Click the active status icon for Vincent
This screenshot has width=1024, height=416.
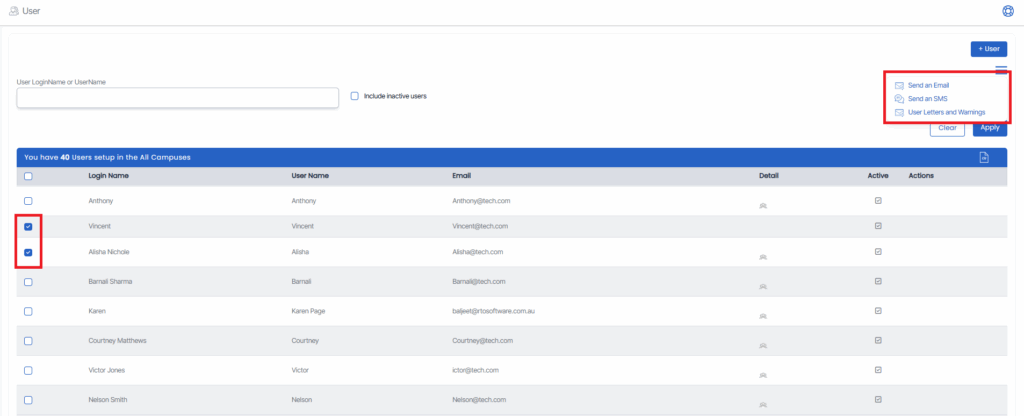point(878,226)
